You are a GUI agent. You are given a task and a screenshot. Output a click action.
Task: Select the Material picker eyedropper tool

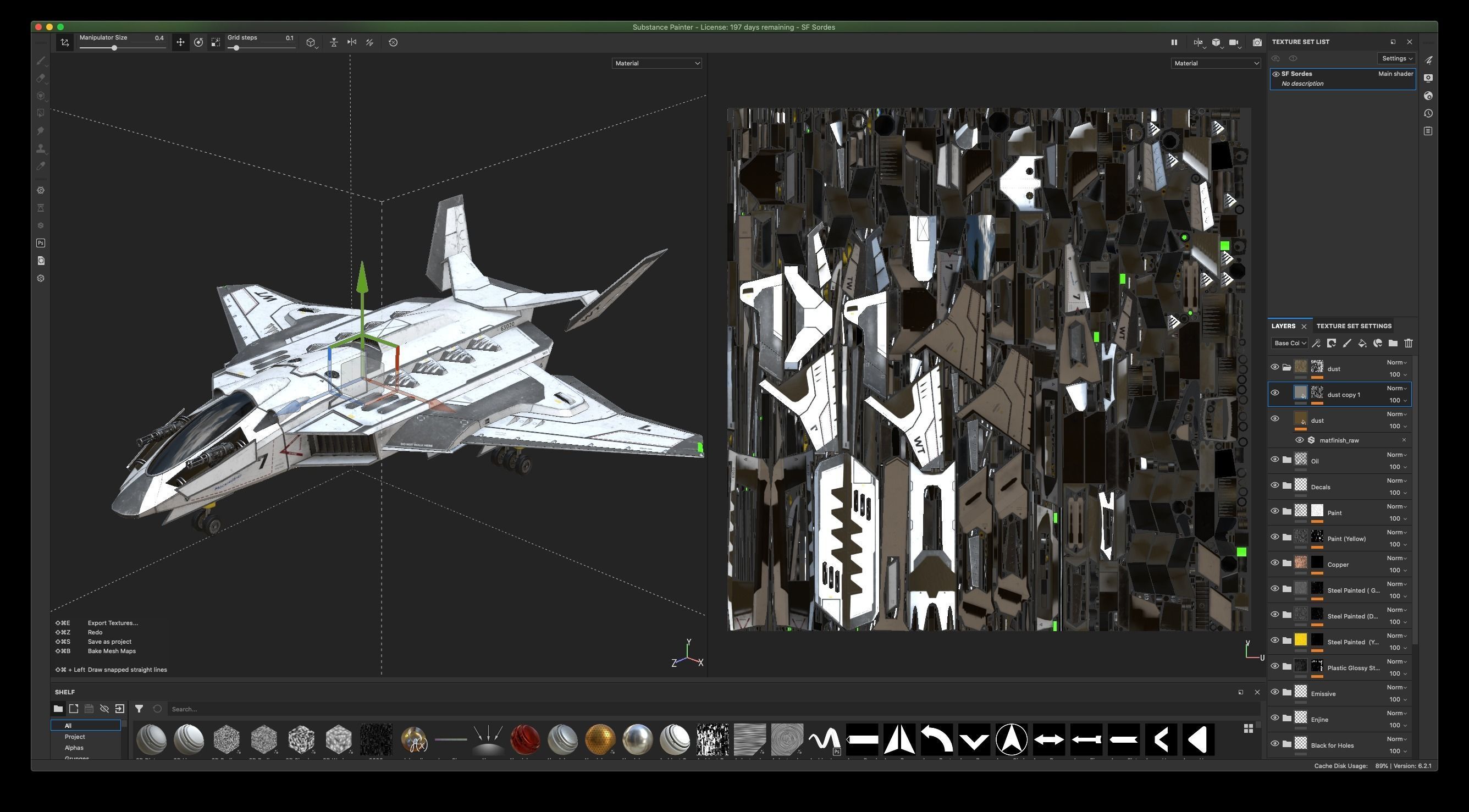pos(41,167)
